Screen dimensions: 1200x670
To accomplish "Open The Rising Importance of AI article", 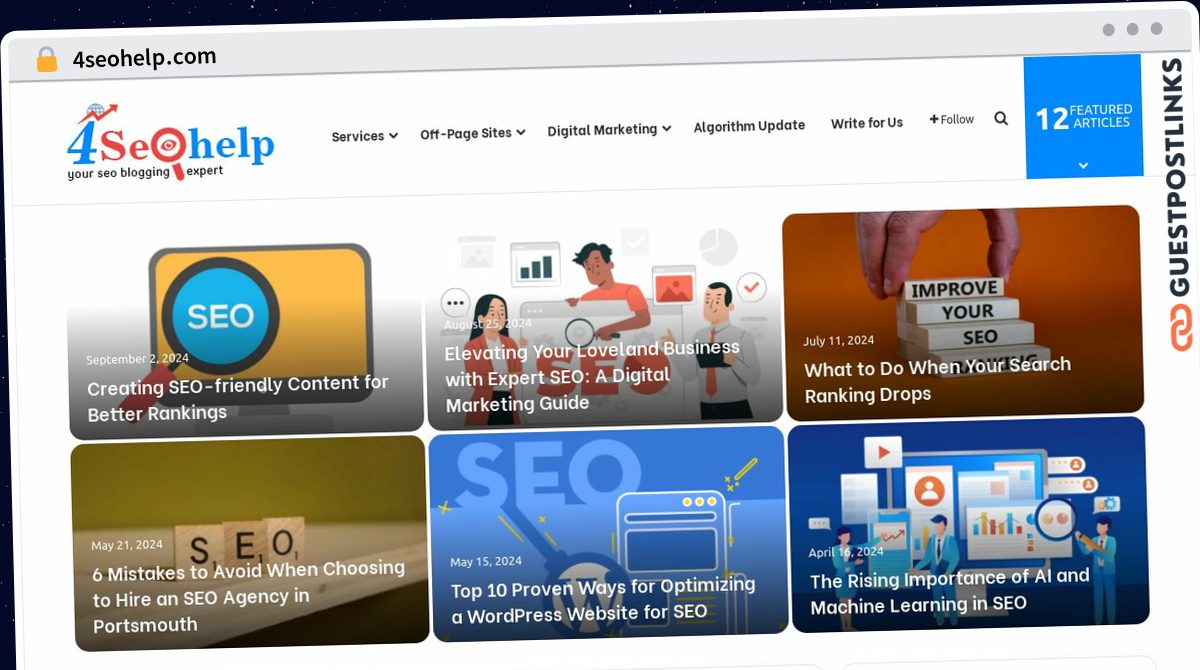I will click(x=950, y=591).
